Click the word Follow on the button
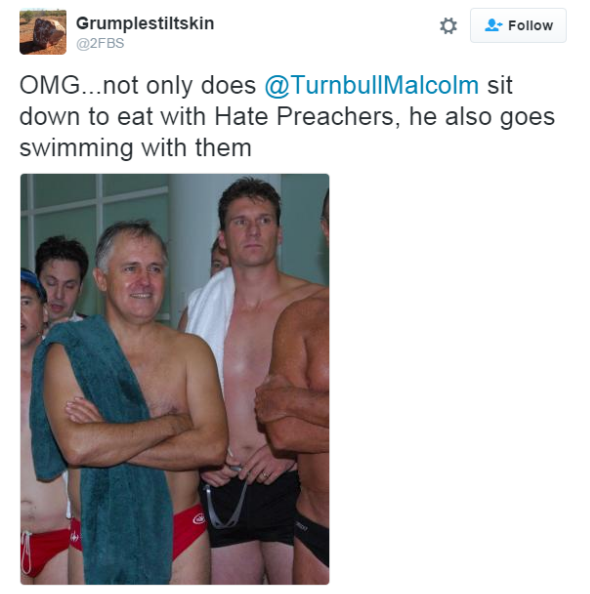 (x=531, y=26)
